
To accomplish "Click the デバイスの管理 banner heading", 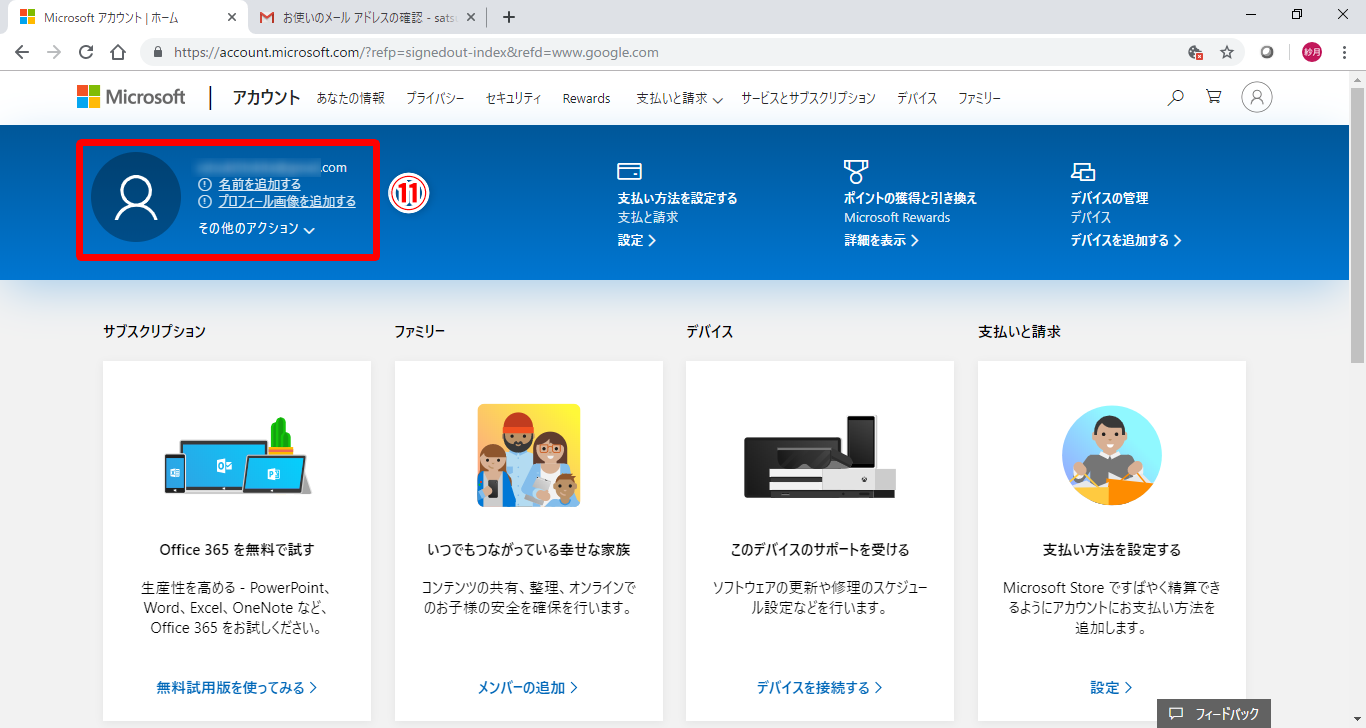I will coord(1109,198).
